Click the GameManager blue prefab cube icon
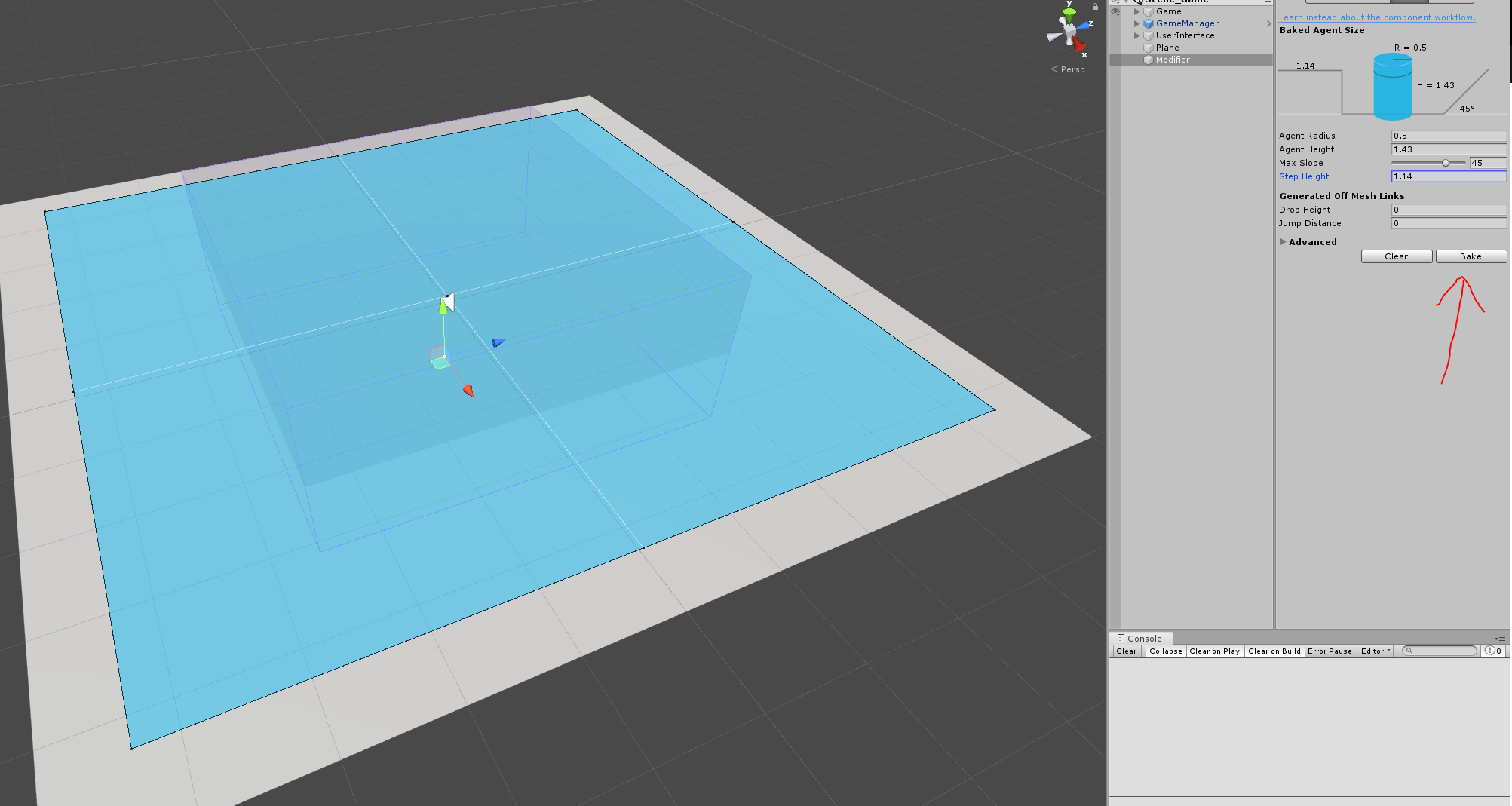1512x806 pixels. point(1148,23)
